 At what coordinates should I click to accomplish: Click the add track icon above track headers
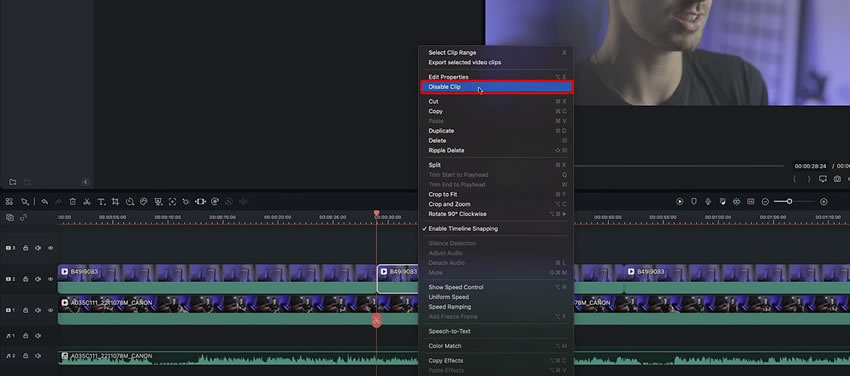click(x=10, y=217)
